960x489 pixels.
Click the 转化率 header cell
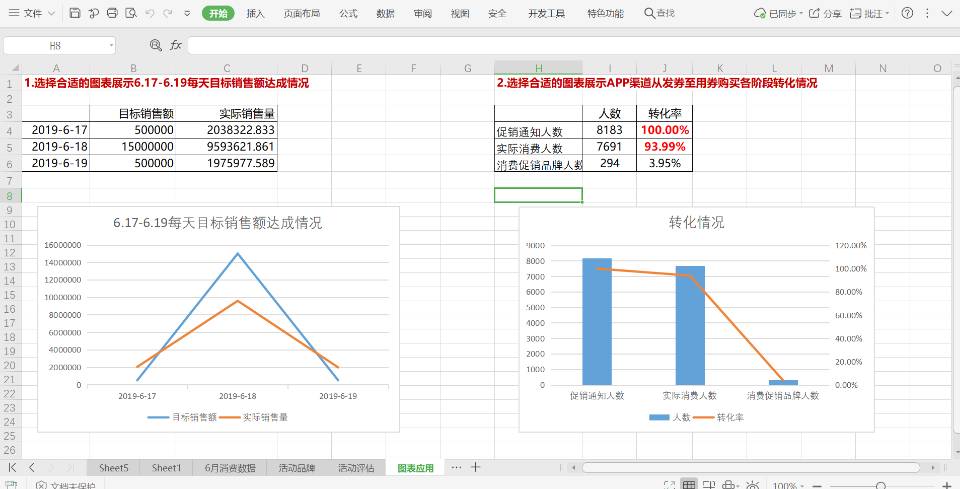(664, 113)
